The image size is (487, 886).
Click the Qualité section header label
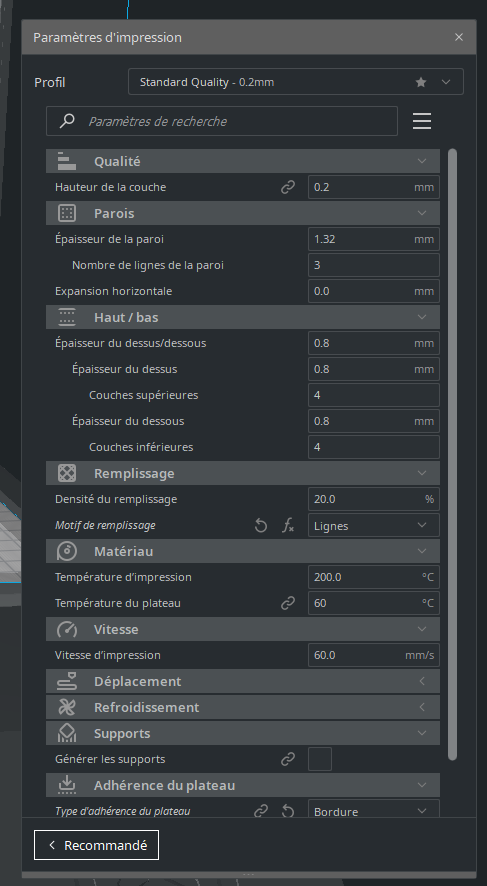coord(117,161)
